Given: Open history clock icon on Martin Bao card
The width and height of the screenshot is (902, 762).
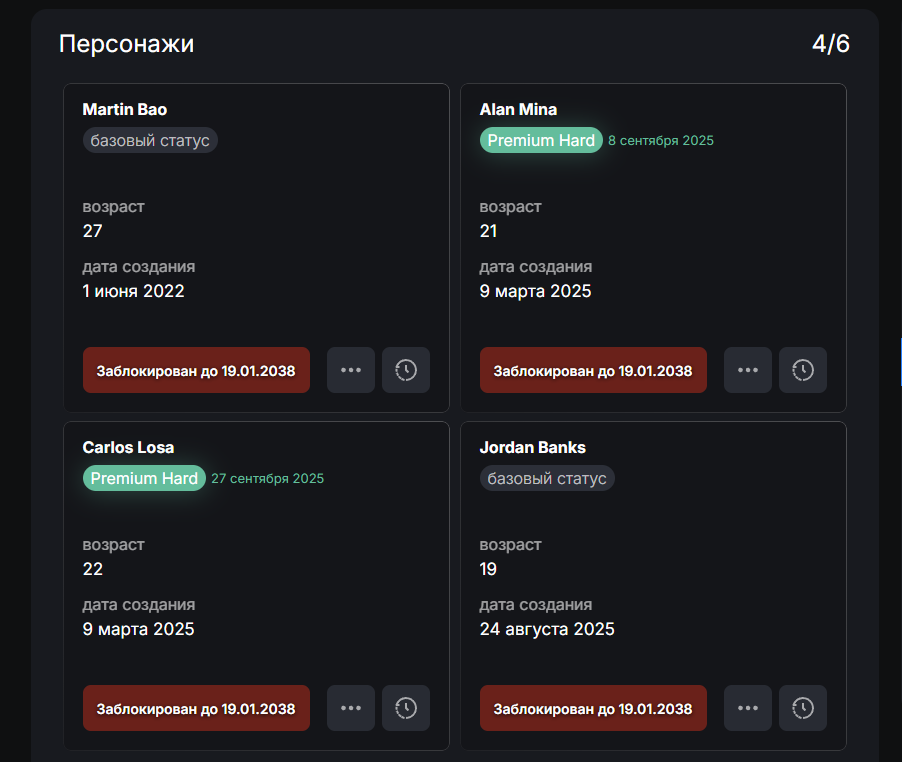Looking at the screenshot, I should click(405, 370).
